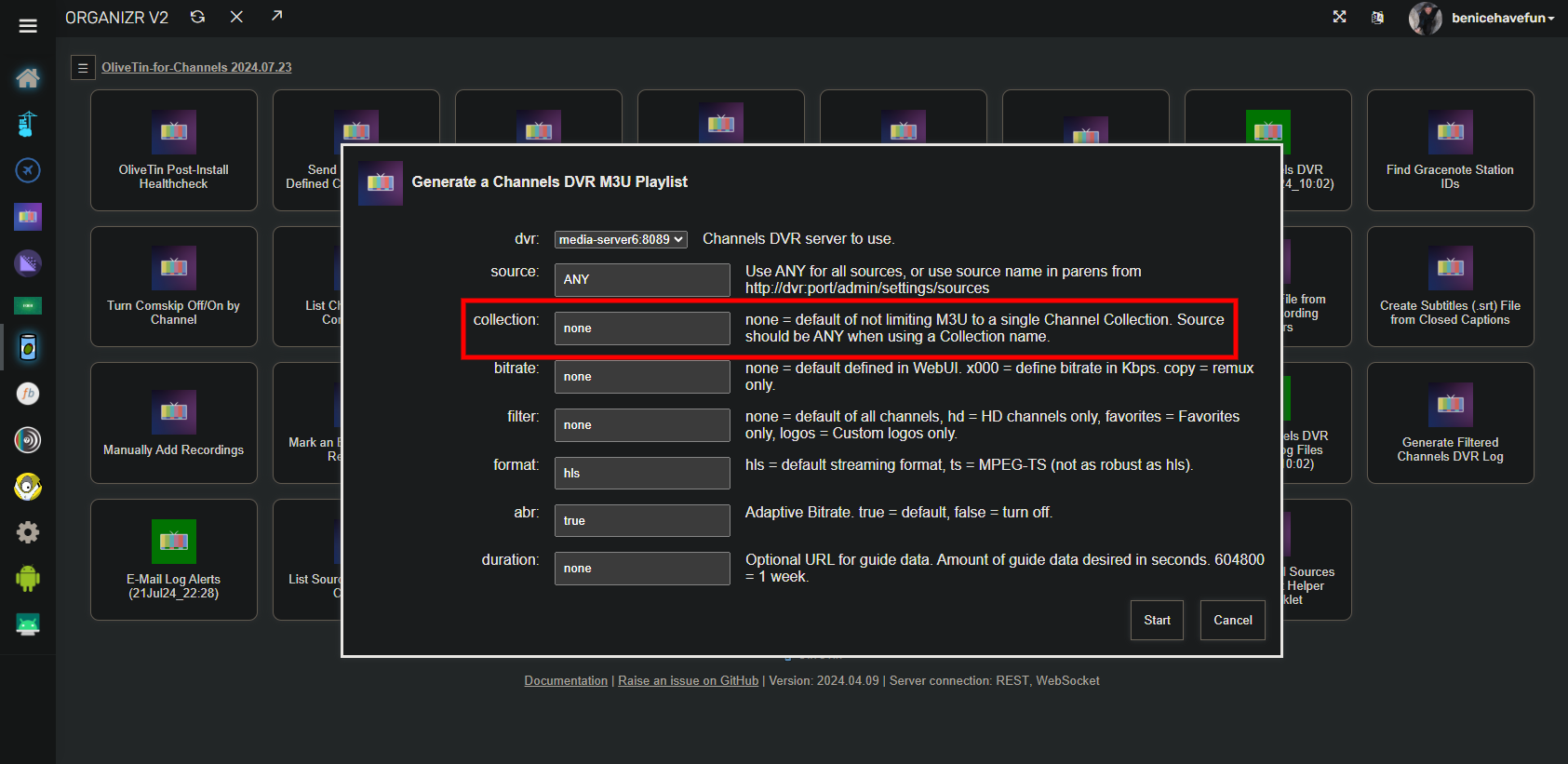The image size is (1568, 764).
Task: Click the filter input field
Action: point(642,425)
